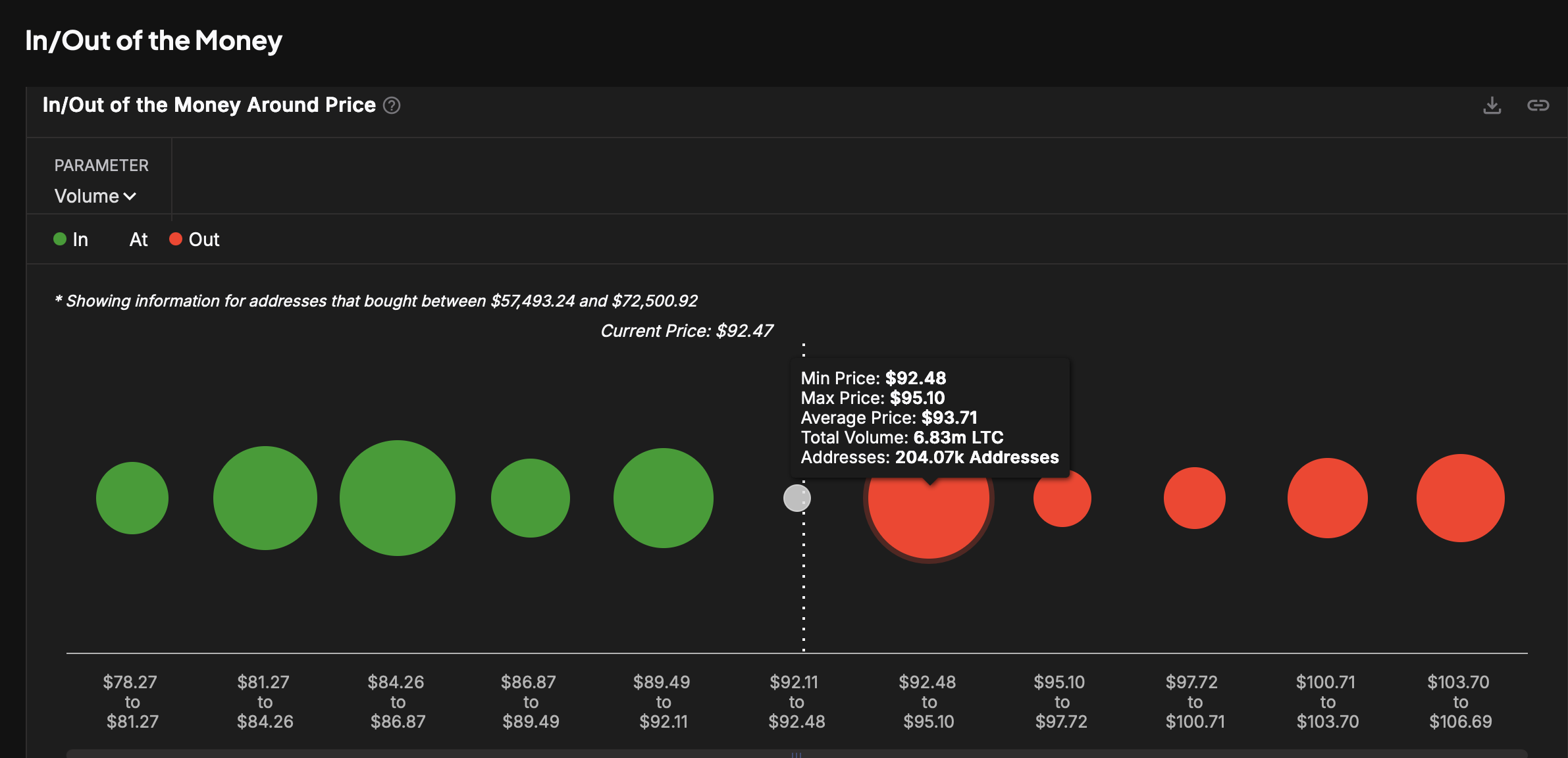
Task: Click the horizontal scrollbar below the chart
Action: click(x=797, y=753)
